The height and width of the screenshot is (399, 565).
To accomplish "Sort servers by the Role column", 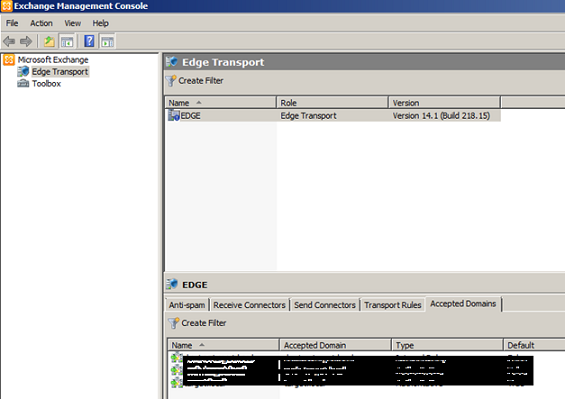I will (332, 103).
